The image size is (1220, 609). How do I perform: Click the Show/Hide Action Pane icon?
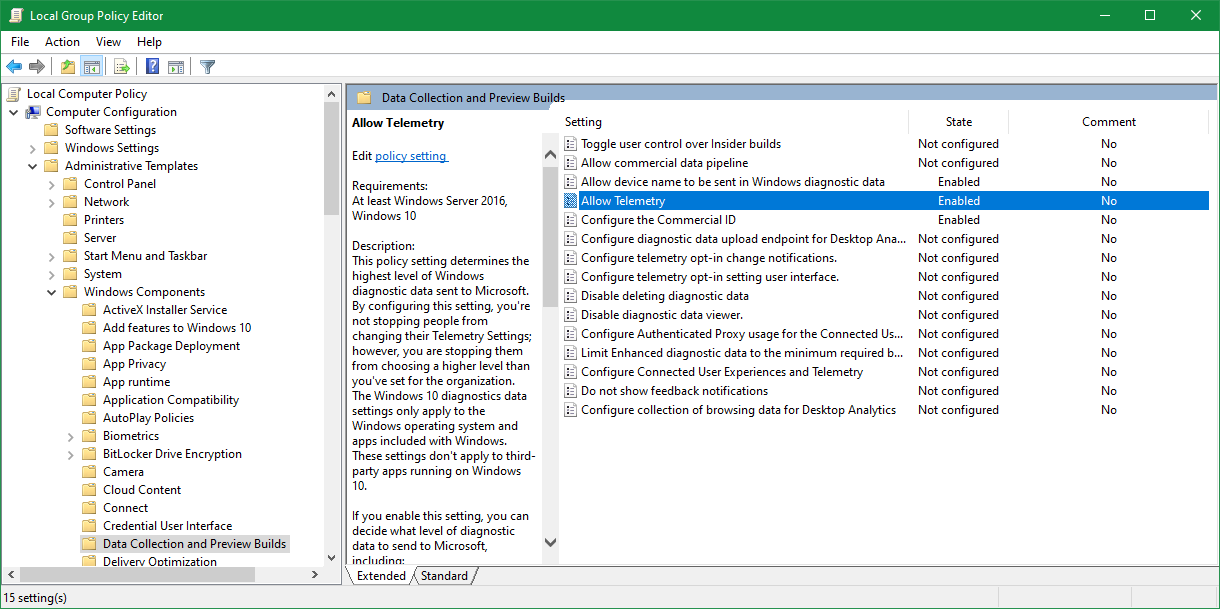[176, 67]
